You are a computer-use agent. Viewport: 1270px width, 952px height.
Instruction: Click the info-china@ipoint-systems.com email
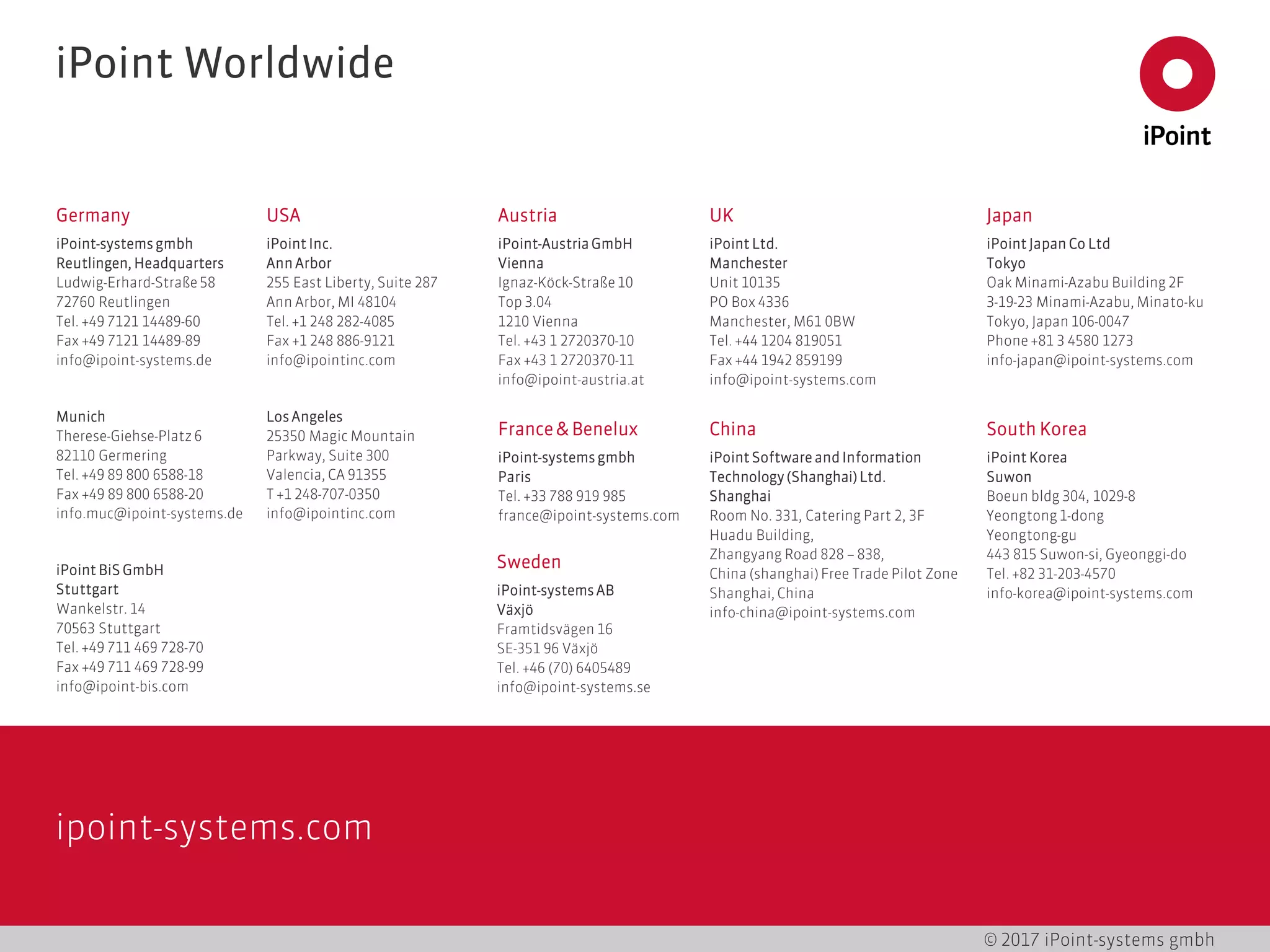tap(812, 612)
